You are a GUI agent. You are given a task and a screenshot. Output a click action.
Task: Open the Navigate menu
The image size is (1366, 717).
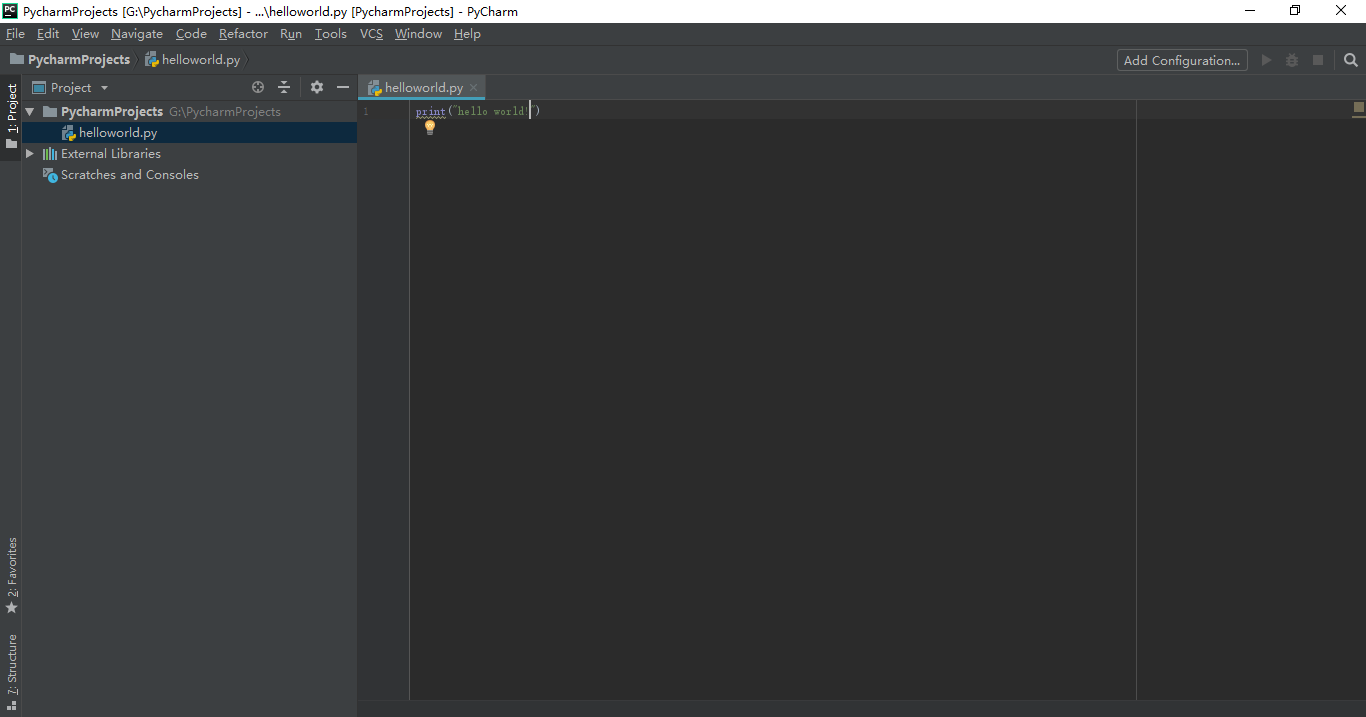point(137,34)
